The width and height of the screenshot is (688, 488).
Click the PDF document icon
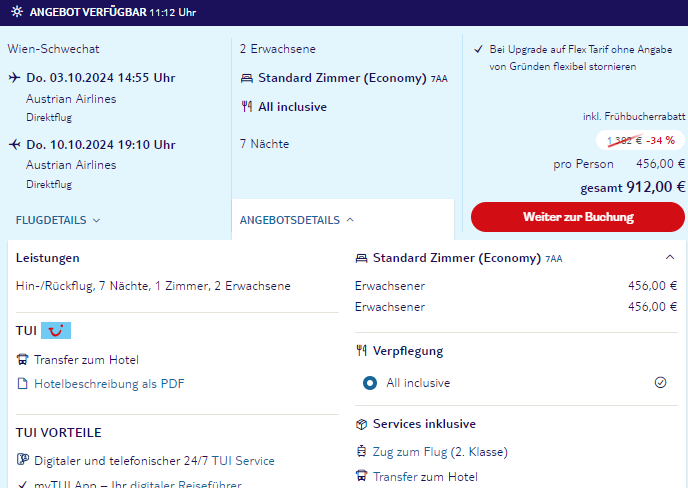22,384
